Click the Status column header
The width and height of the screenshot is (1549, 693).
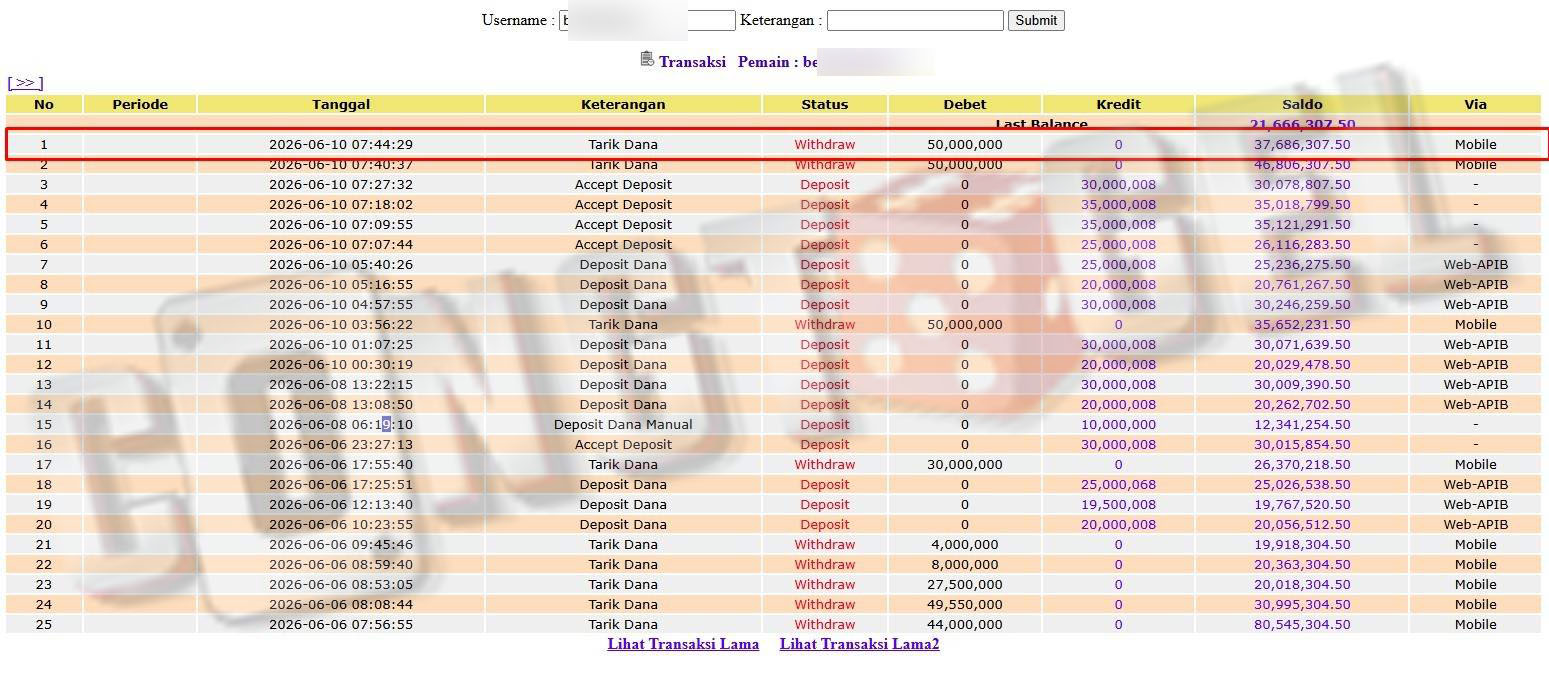[825, 104]
